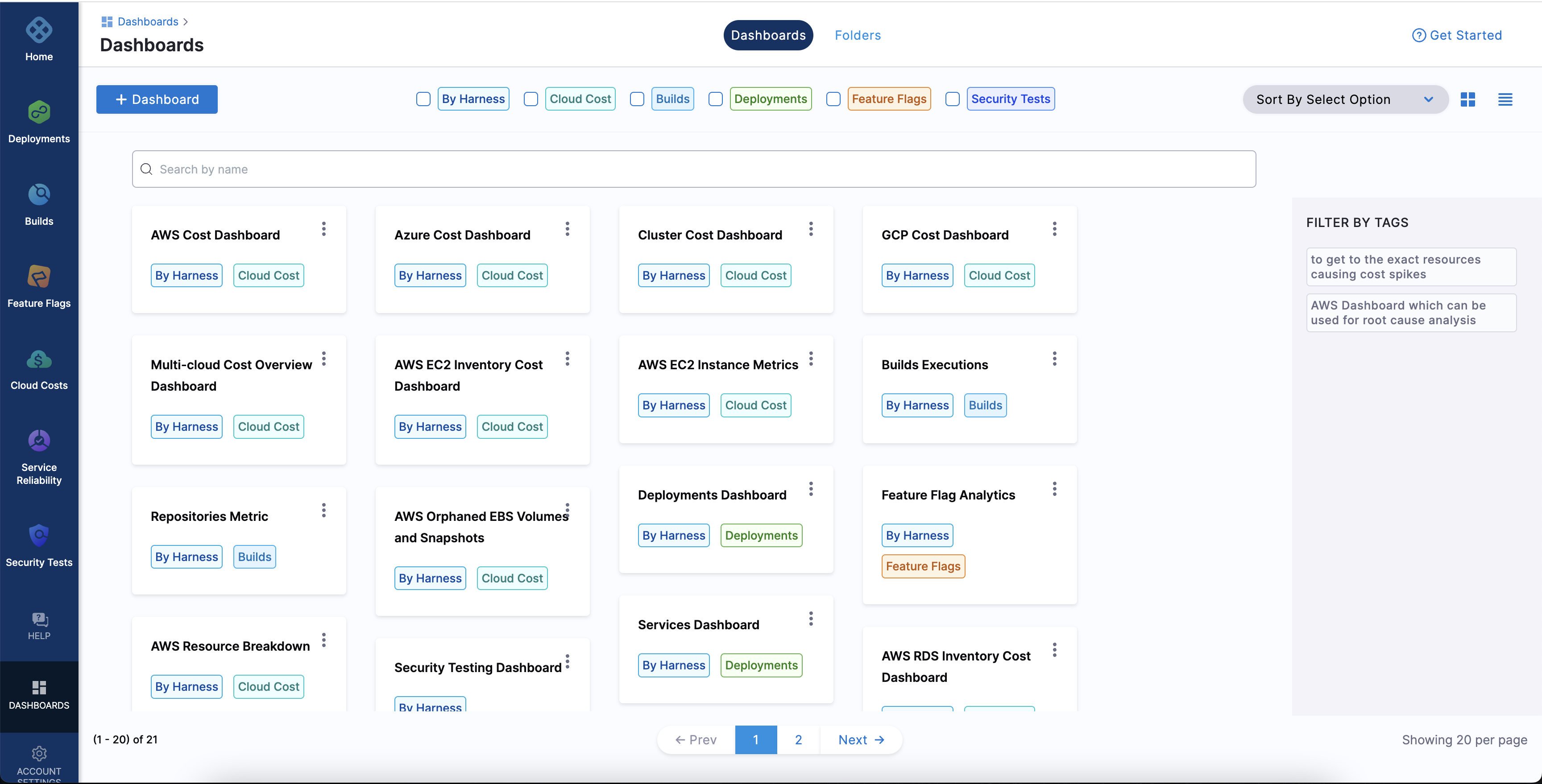Open options menu for Builds Executions card

1054,359
